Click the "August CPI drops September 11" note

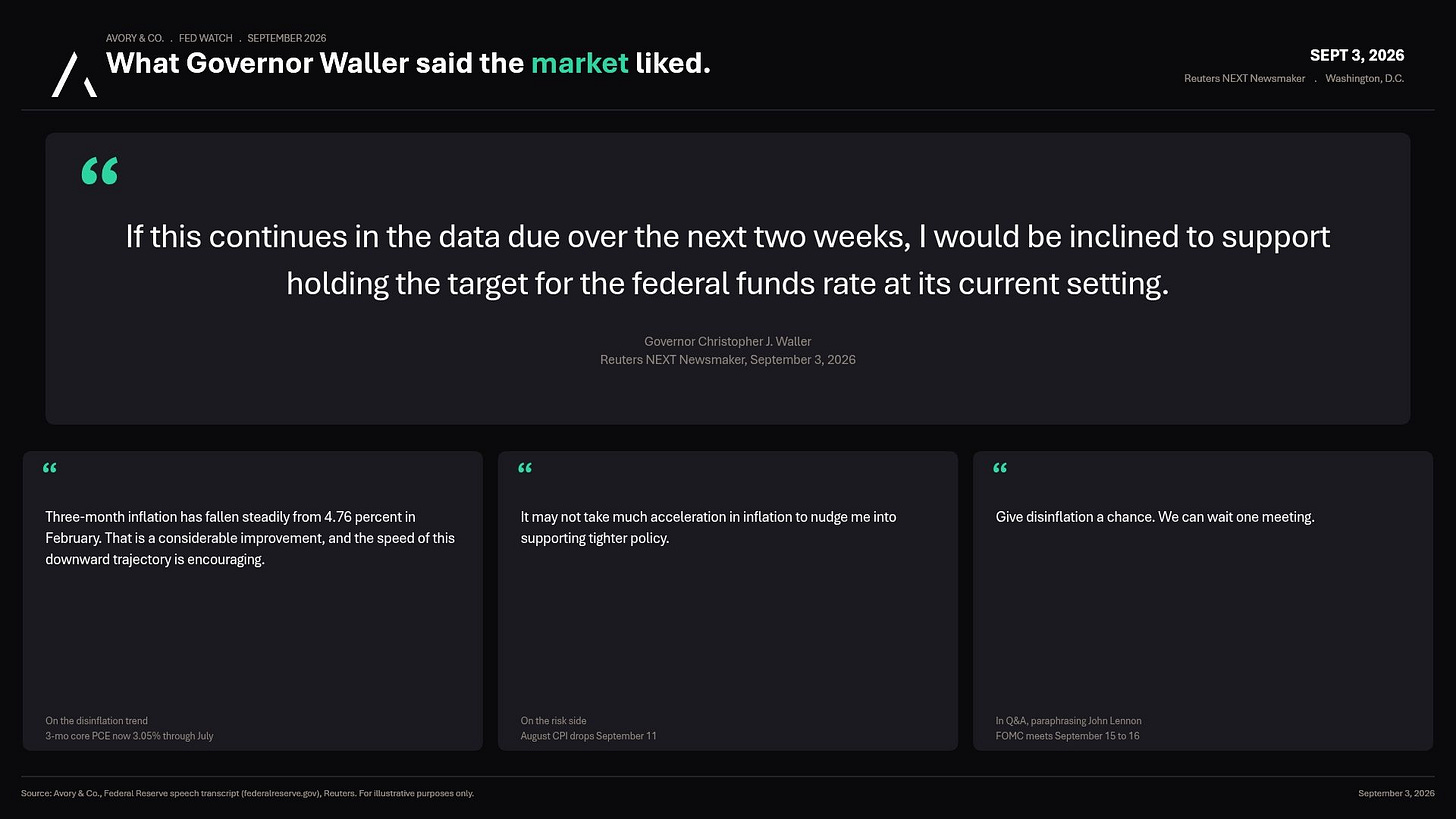[x=589, y=736]
